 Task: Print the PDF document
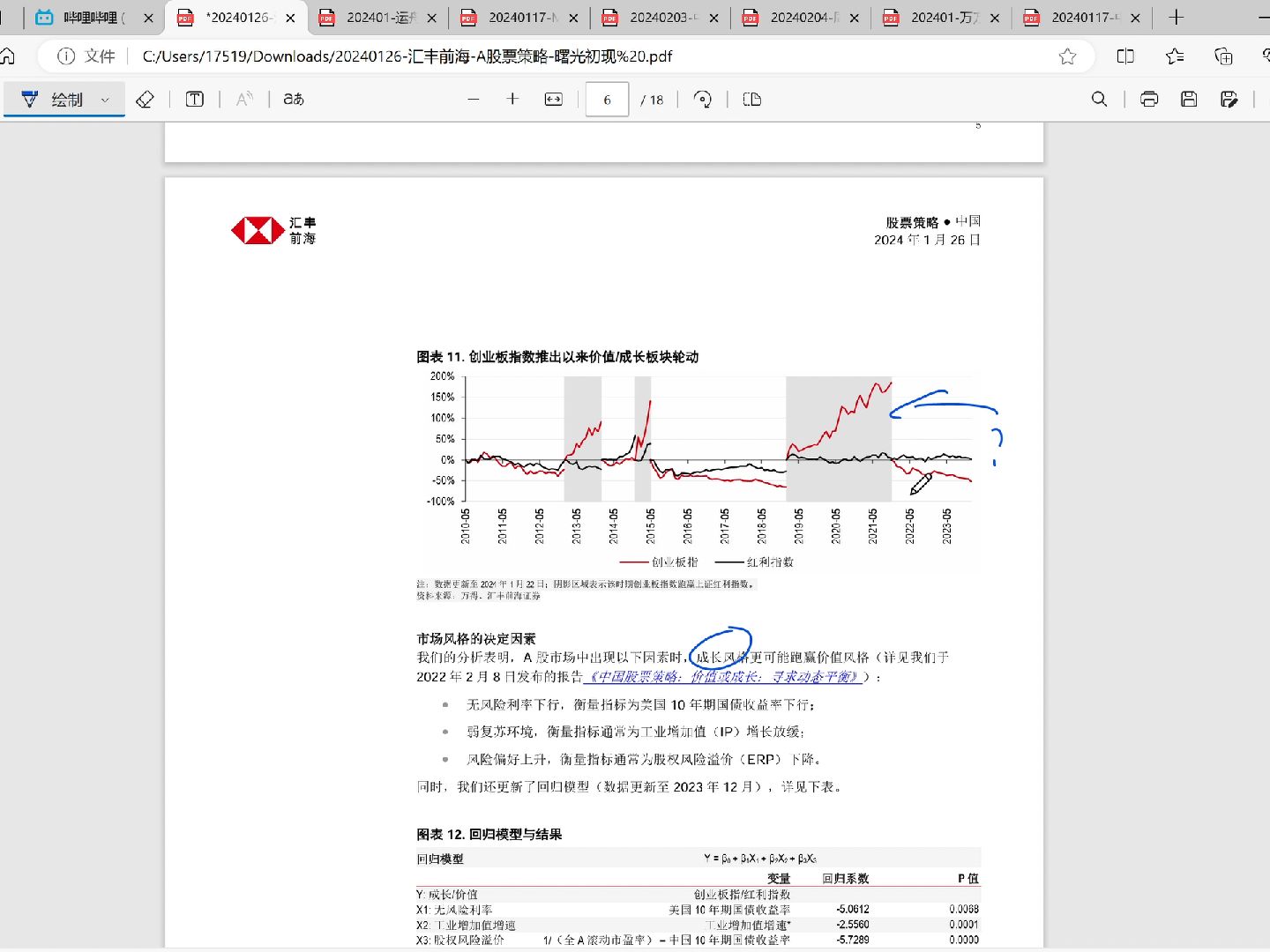(1149, 100)
